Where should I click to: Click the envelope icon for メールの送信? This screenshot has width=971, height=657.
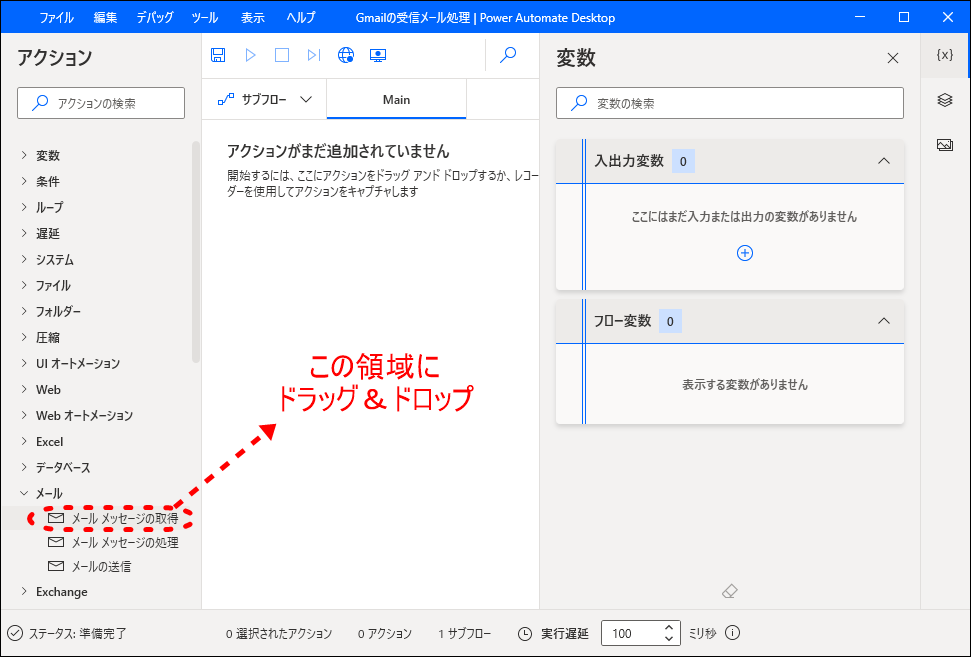tap(56, 566)
